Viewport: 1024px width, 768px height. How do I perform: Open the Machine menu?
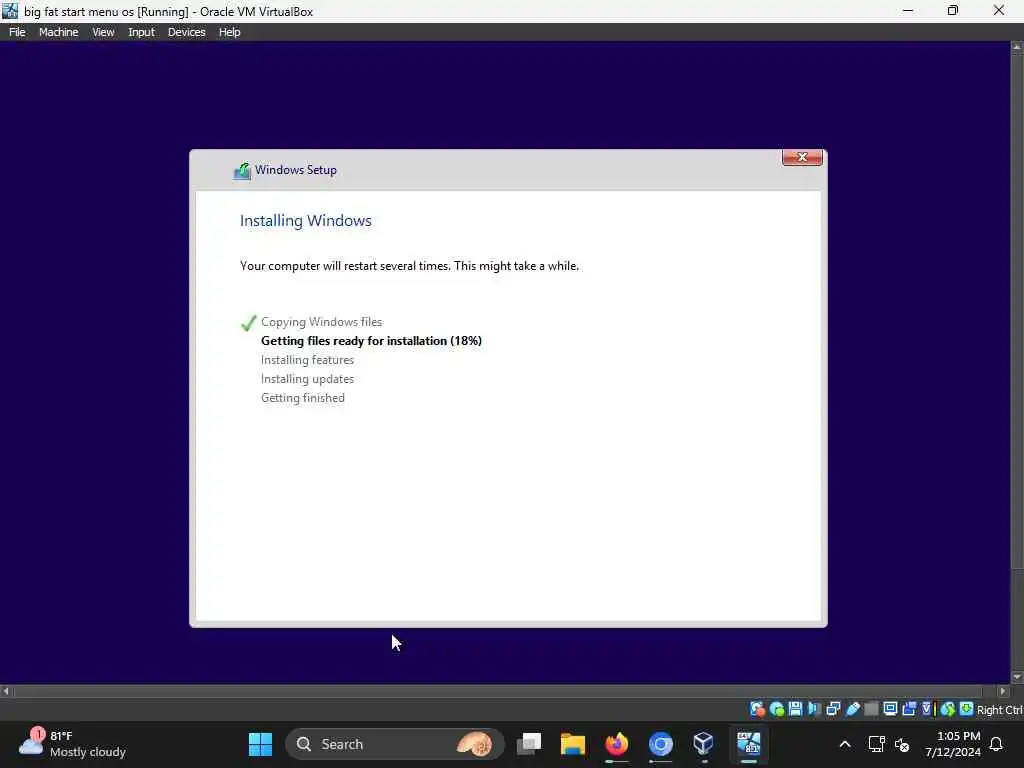click(x=58, y=32)
